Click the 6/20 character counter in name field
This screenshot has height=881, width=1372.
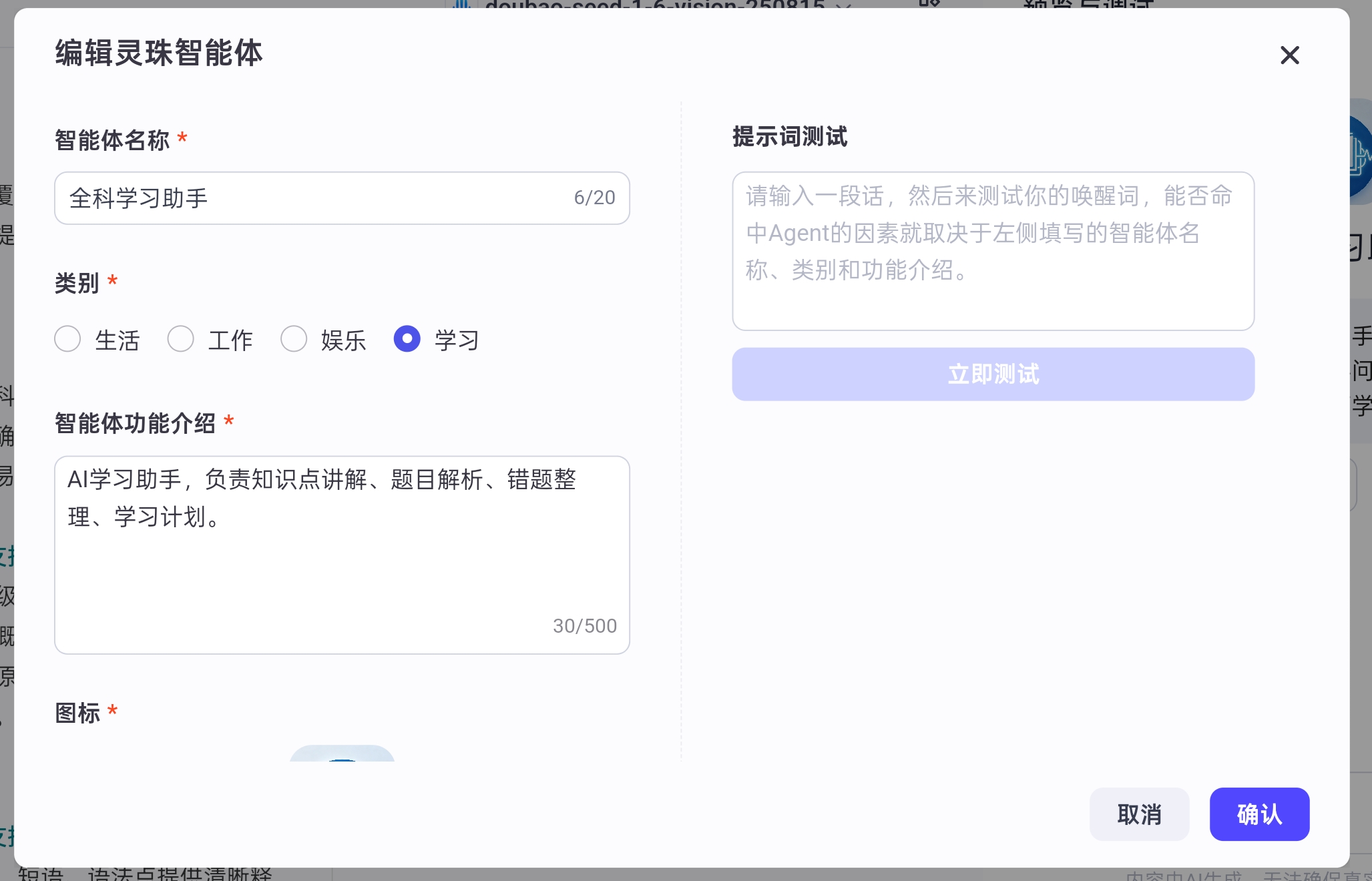pos(594,198)
